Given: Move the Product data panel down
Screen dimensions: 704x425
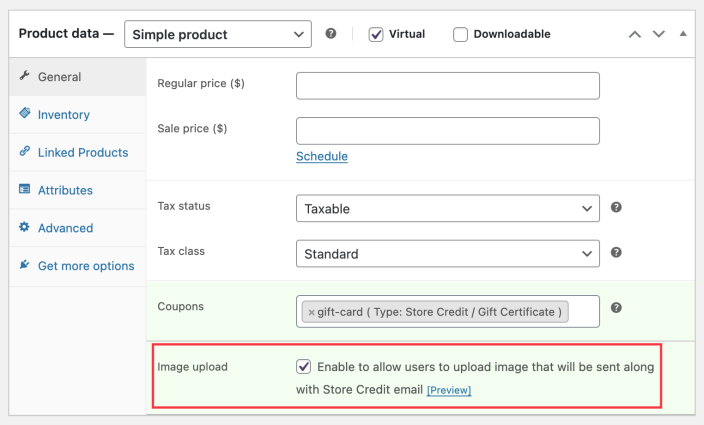Looking at the screenshot, I should point(658,34).
